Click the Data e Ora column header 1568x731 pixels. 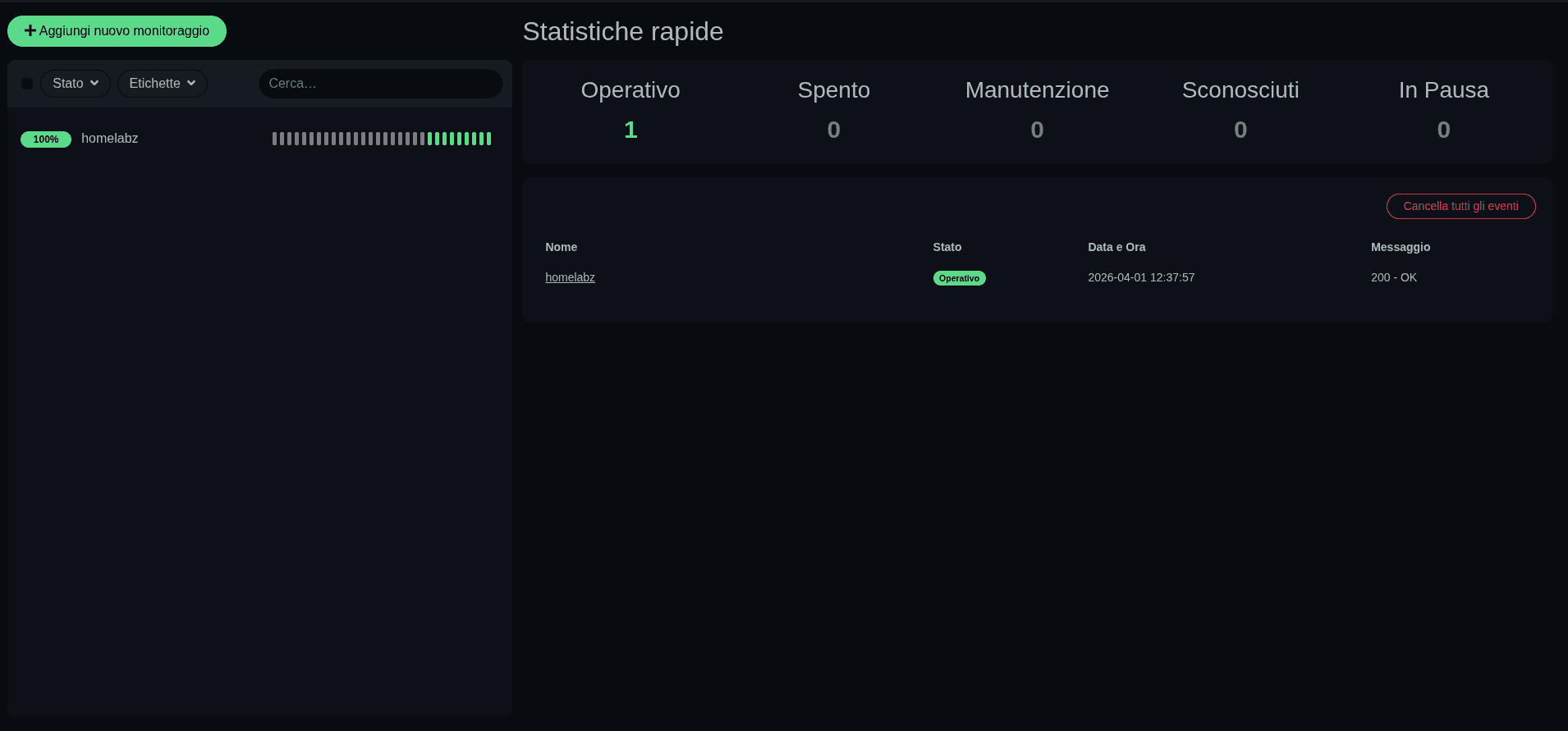point(1116,247)
